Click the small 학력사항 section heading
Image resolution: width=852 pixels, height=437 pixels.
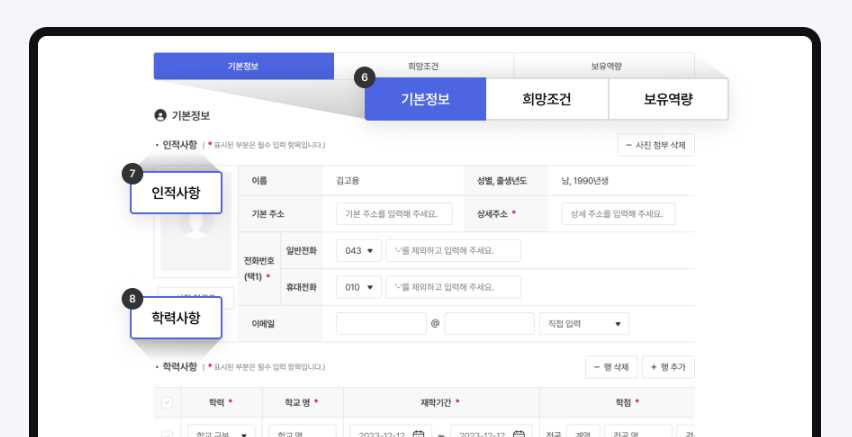(179, 367)
